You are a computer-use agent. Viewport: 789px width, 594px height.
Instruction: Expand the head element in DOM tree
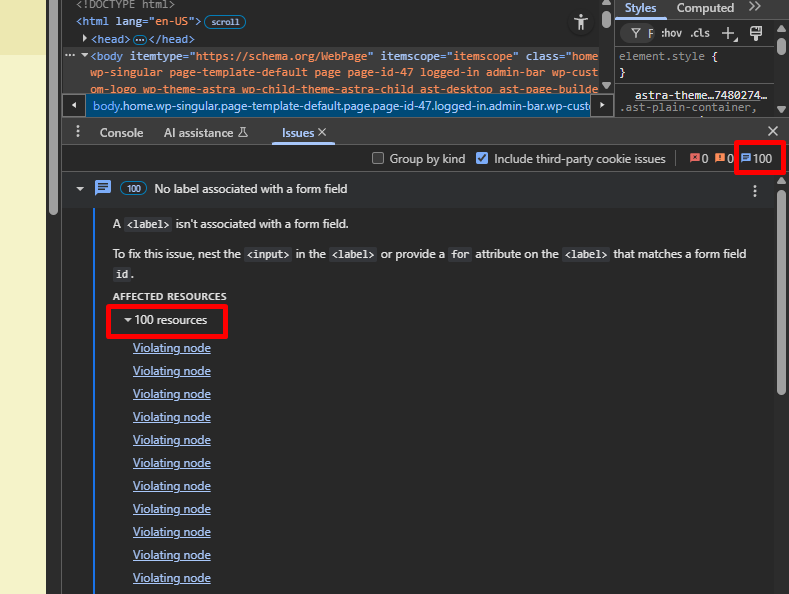tap(85, 39)
